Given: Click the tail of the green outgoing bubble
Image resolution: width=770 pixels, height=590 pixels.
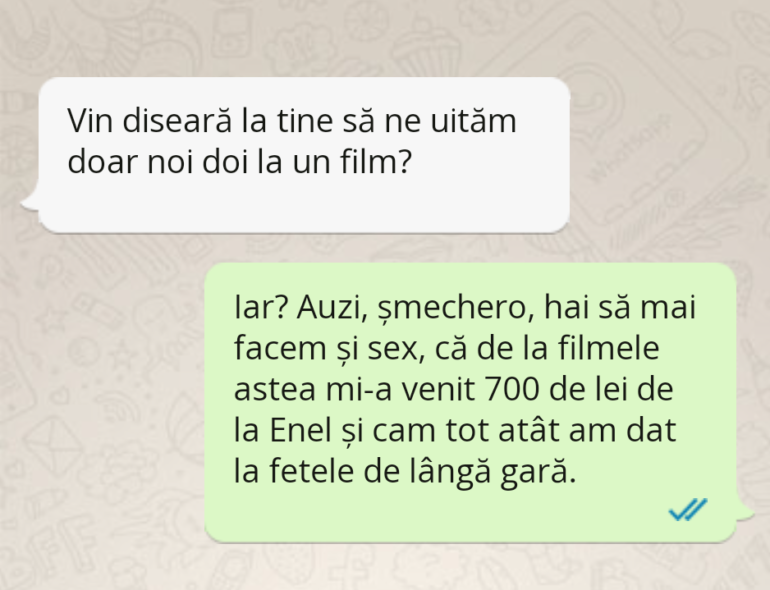Looking at the screenshot, I should point(744,511).
